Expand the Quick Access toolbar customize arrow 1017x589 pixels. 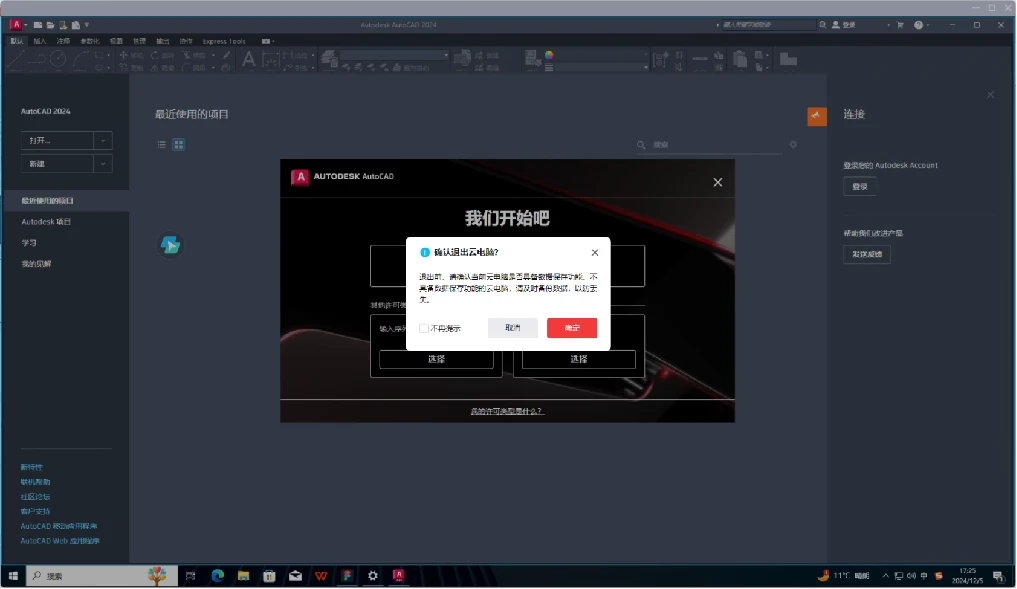tap(86, 25)
